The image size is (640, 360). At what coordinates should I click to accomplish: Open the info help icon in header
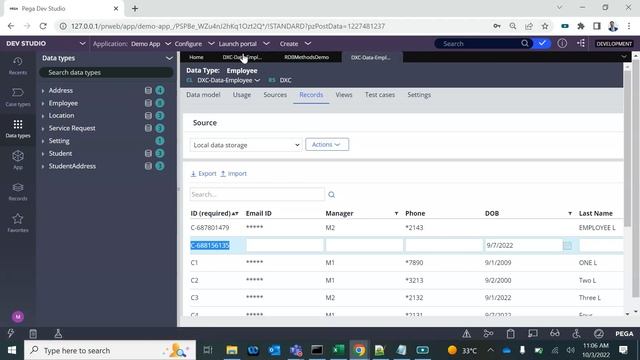tap(562, 43)
